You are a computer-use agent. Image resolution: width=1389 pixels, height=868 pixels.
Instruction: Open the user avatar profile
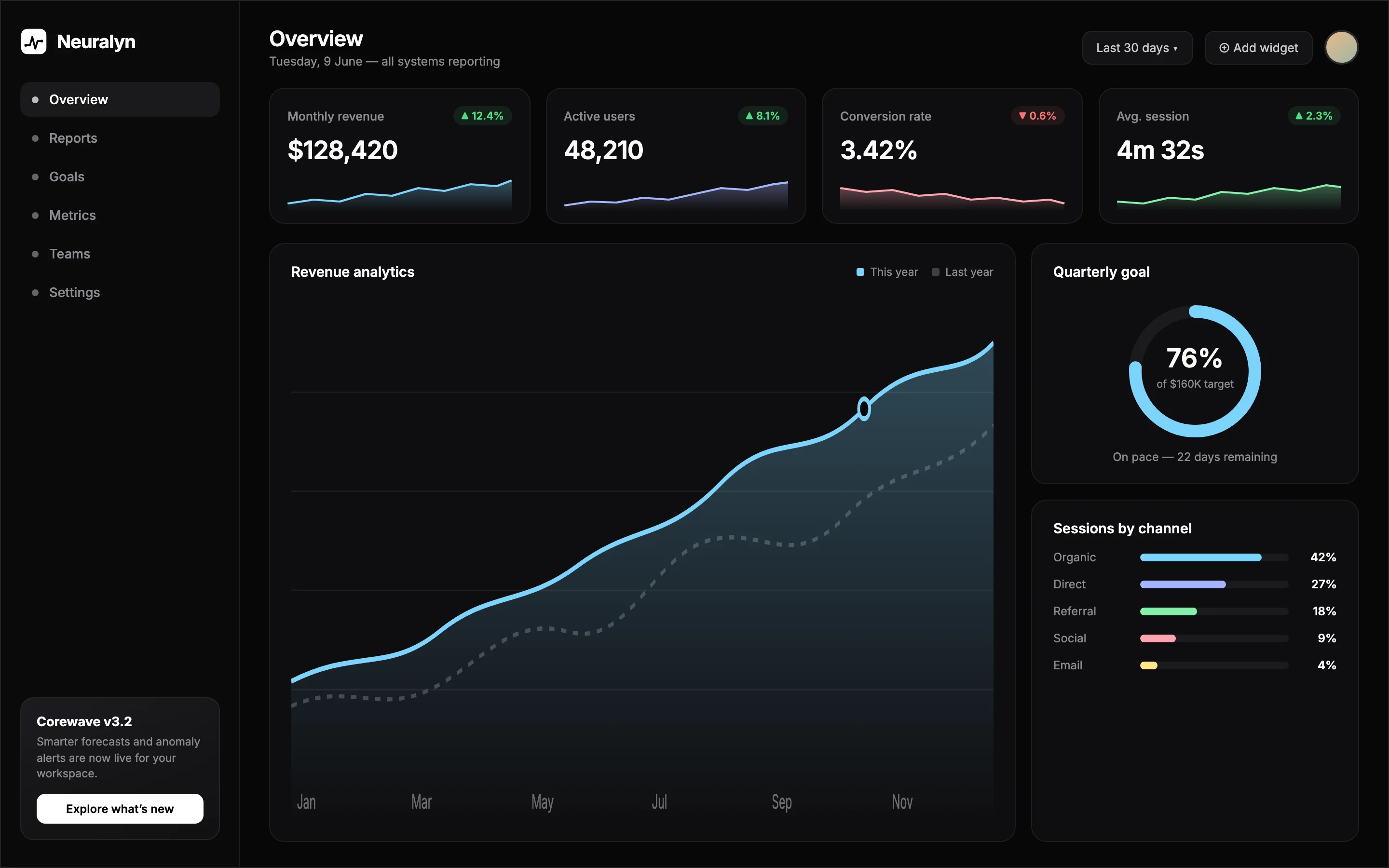(x=1341, y=47)
